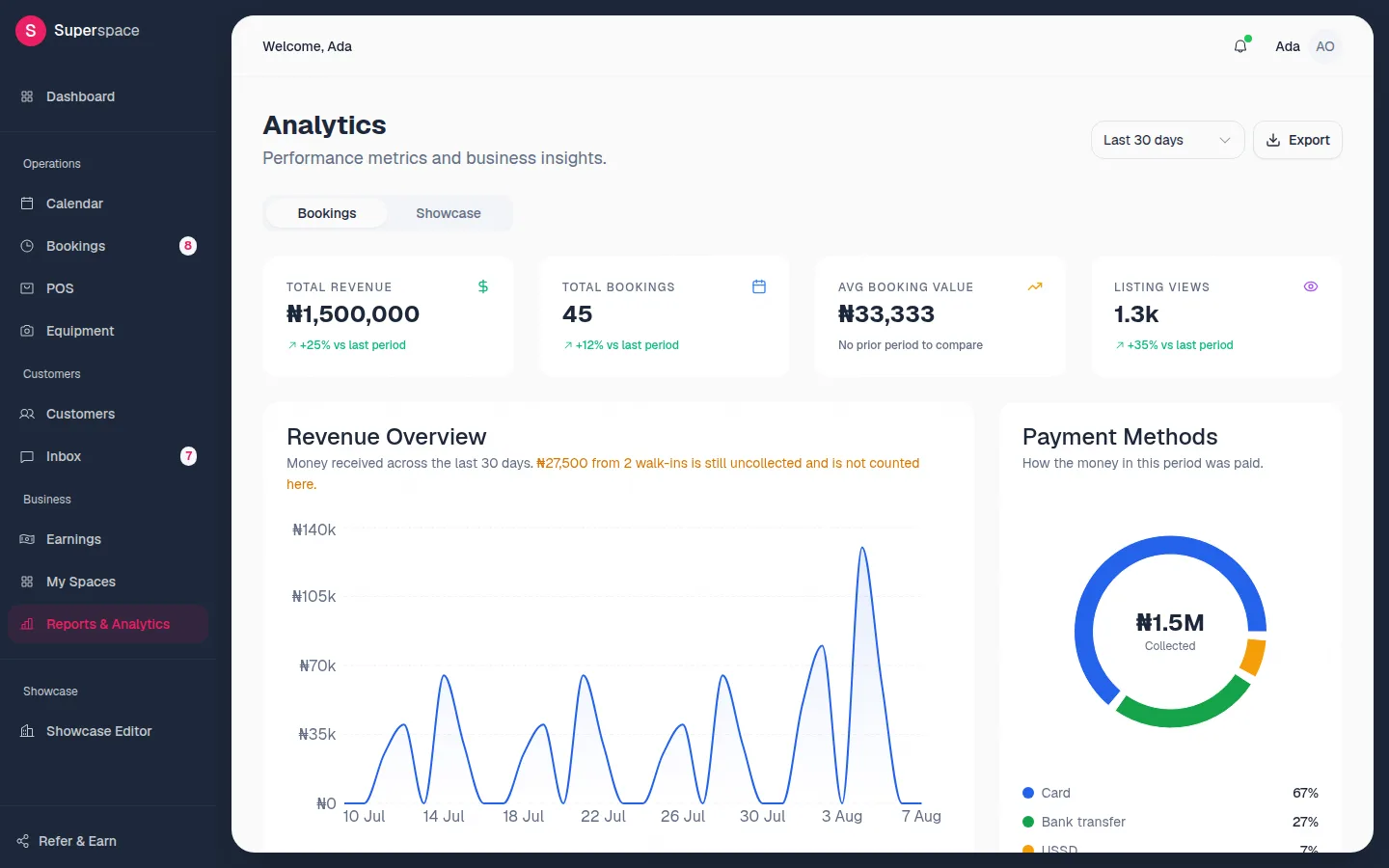
Task: Click the Payment Methods heading
Action: coord(1120,437)
